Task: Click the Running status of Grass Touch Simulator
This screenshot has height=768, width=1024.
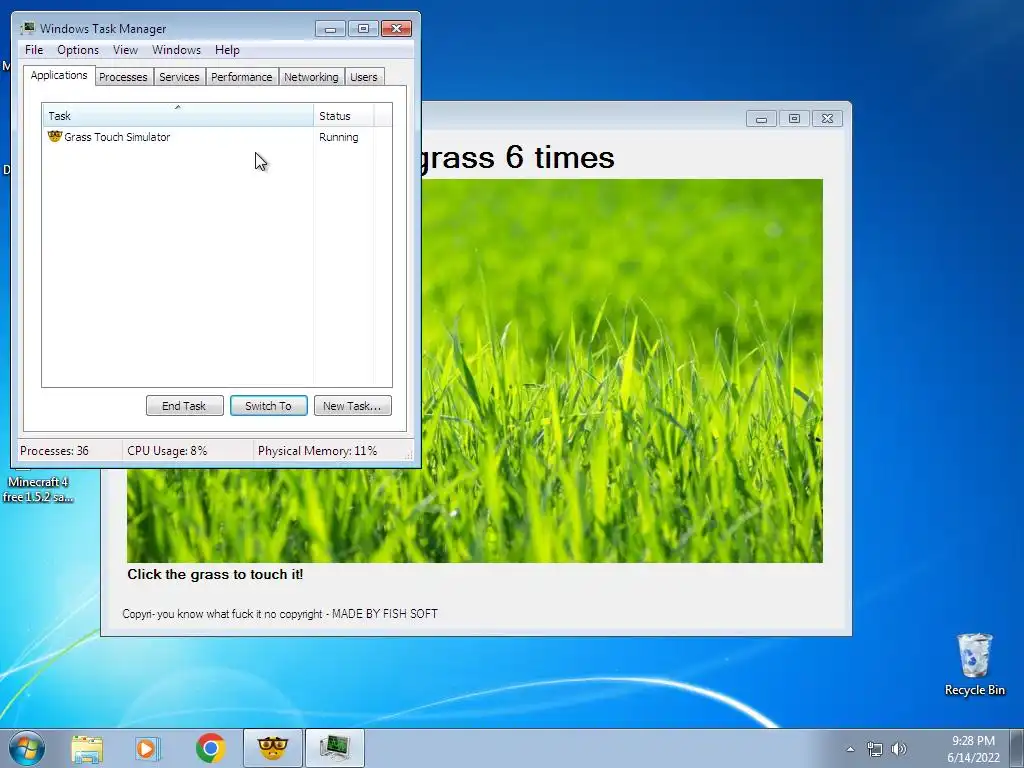Action: pyautogui.click(x=338, y=137)
